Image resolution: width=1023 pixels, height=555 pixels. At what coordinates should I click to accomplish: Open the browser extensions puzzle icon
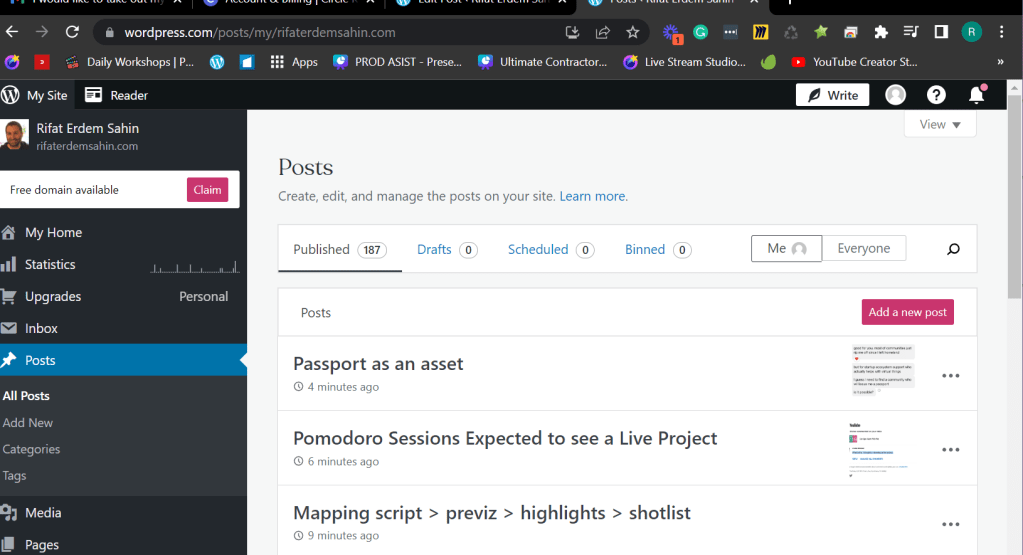pyautogui.click(x=881, y=32)
